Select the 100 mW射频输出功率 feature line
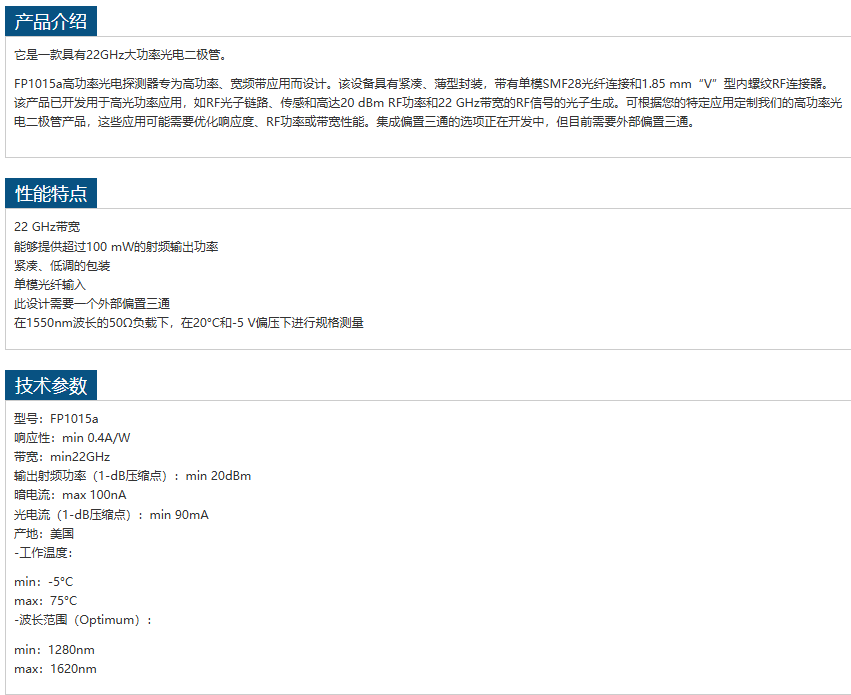This screenshot has height=695, width=851. pos(116,246)
